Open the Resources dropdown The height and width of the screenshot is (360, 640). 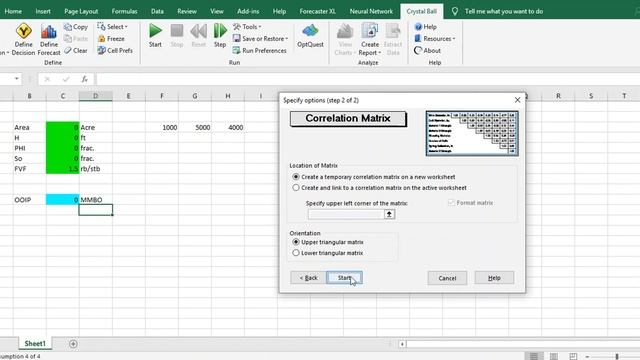(435, 39)
